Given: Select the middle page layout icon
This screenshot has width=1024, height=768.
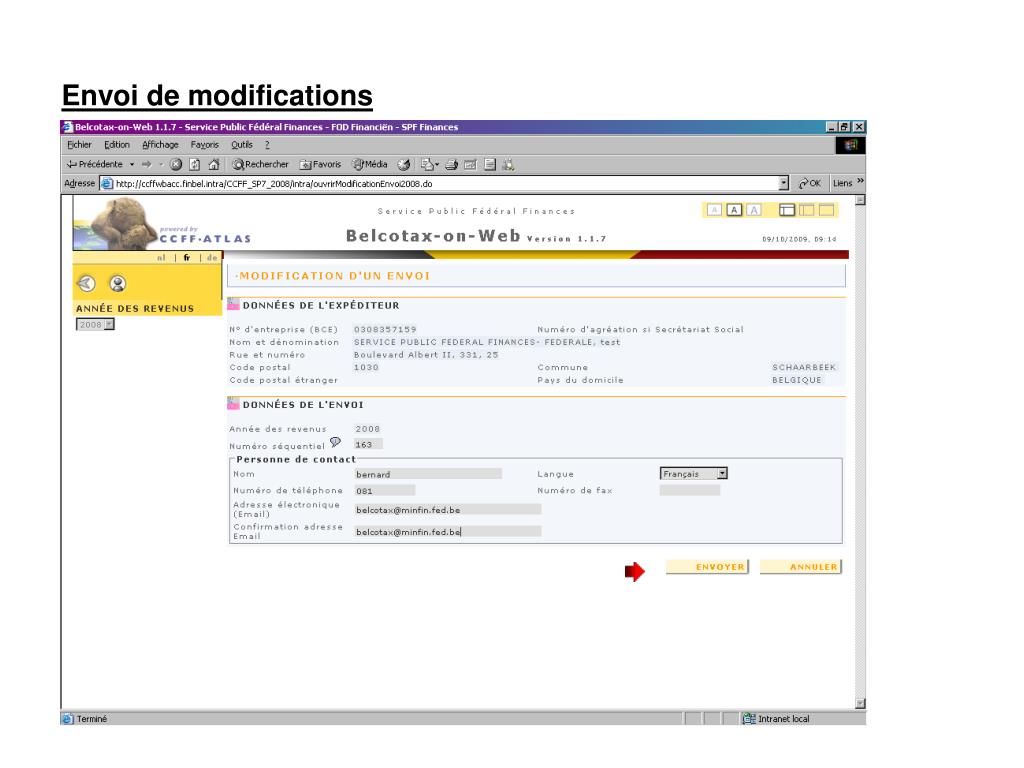Looking at the screenshot, I should [x=807, y=210].
